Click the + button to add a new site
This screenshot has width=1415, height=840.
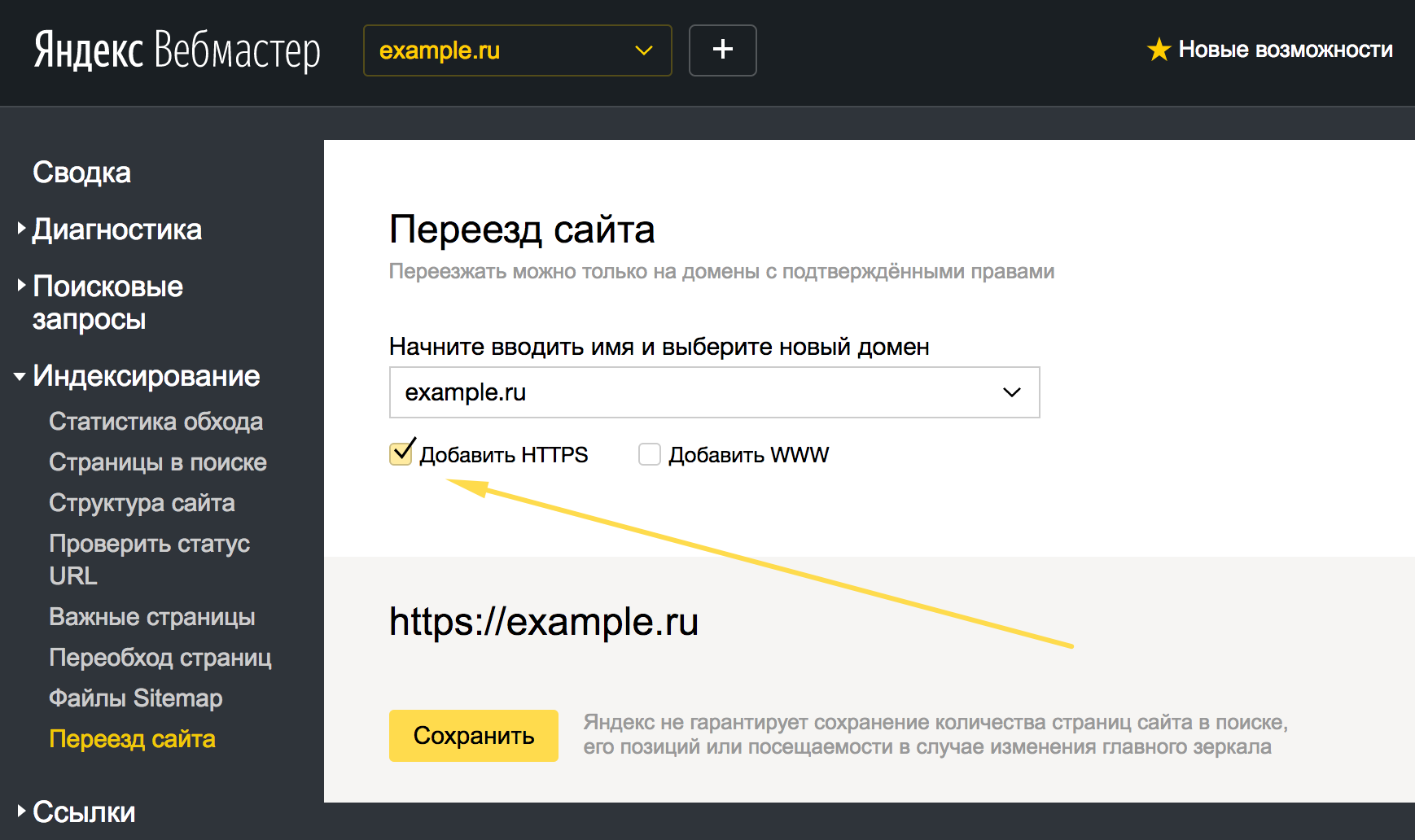[722, 50]
